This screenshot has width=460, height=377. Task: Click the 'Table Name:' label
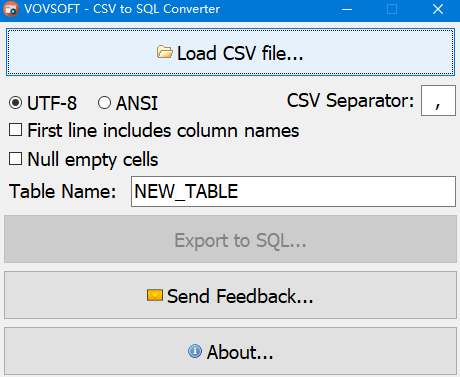click(x=63, y=192)
